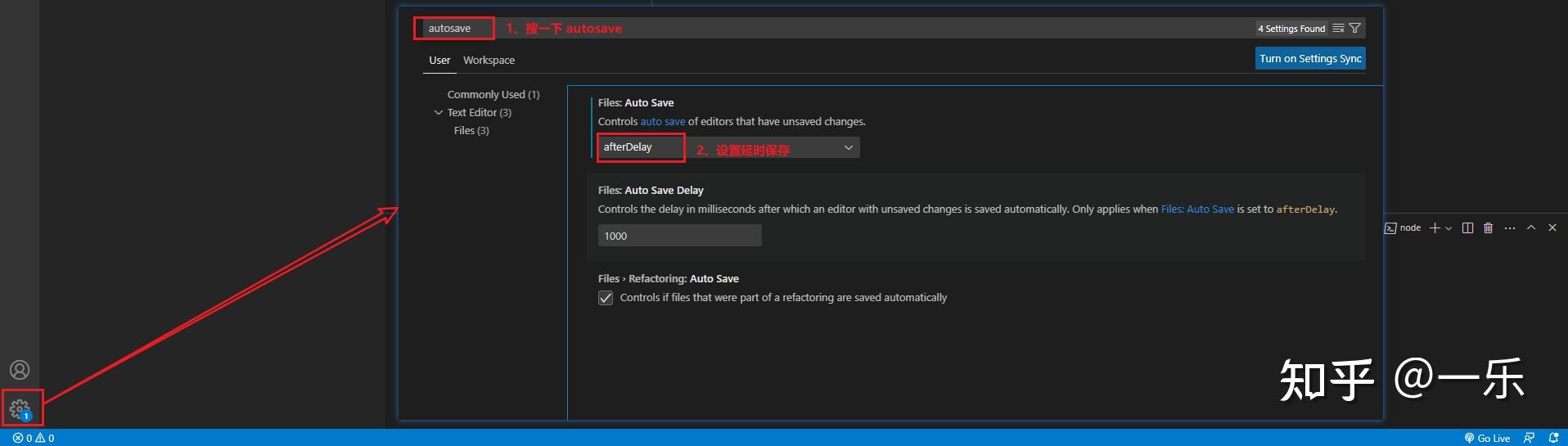
Task: Switch to the Workspace settings tab
Action: point(489,61)
